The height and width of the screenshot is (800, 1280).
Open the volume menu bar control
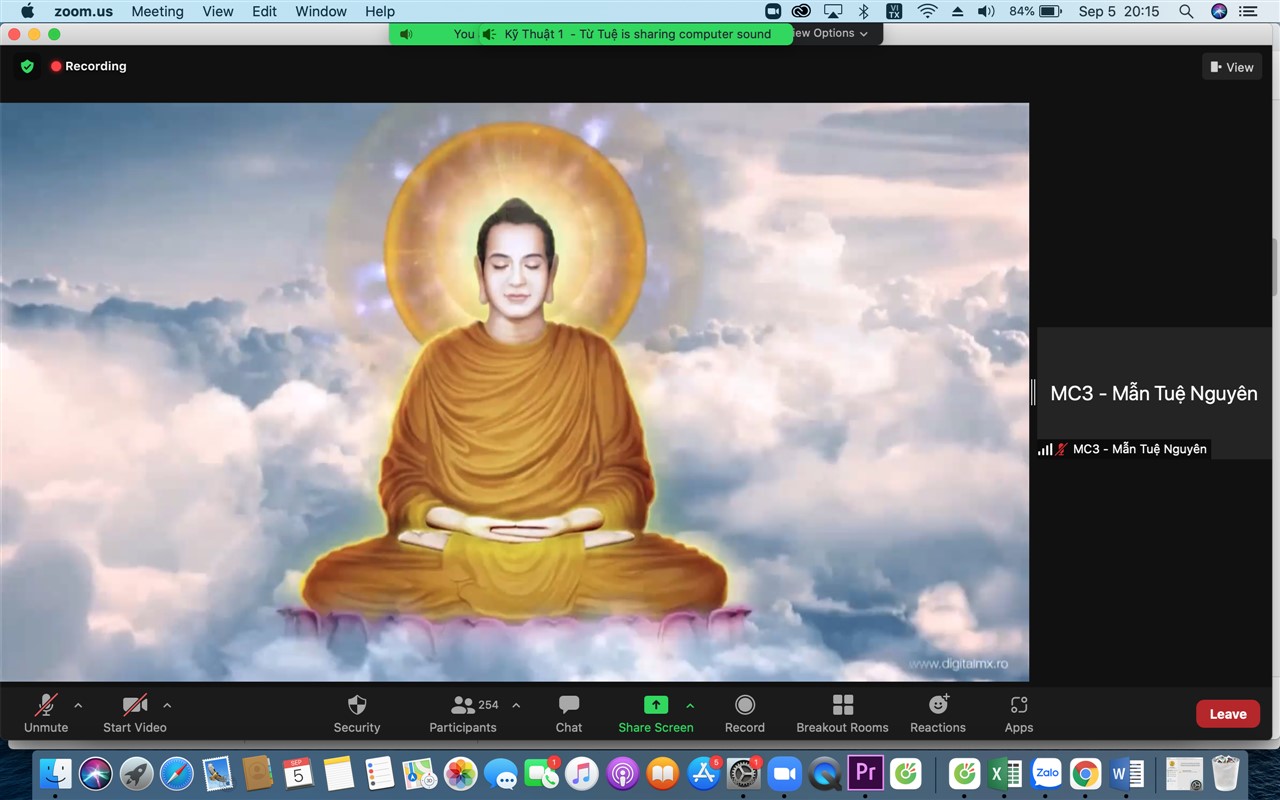tap(986, 11)
